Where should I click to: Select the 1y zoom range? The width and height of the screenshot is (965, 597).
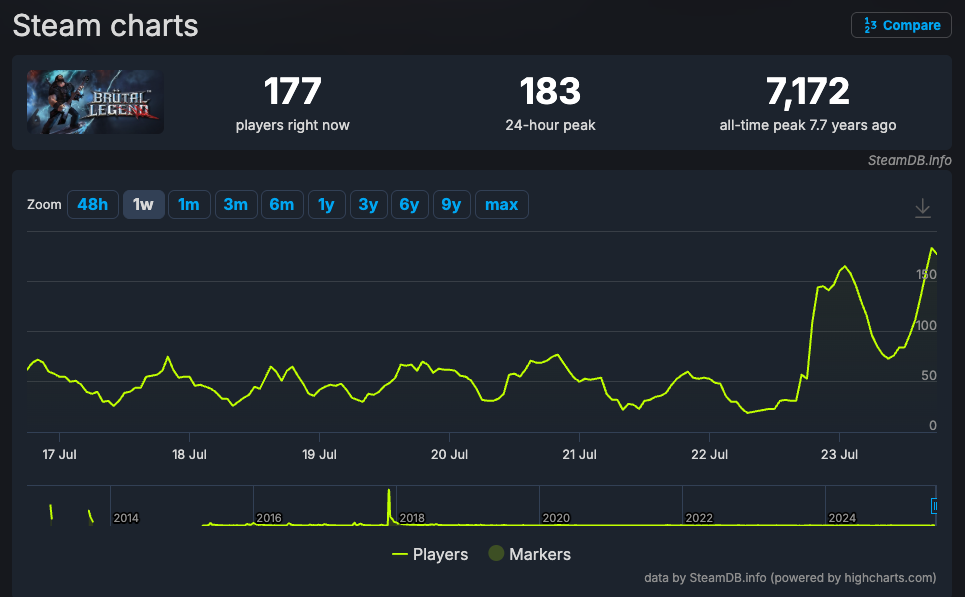(326, 204)
